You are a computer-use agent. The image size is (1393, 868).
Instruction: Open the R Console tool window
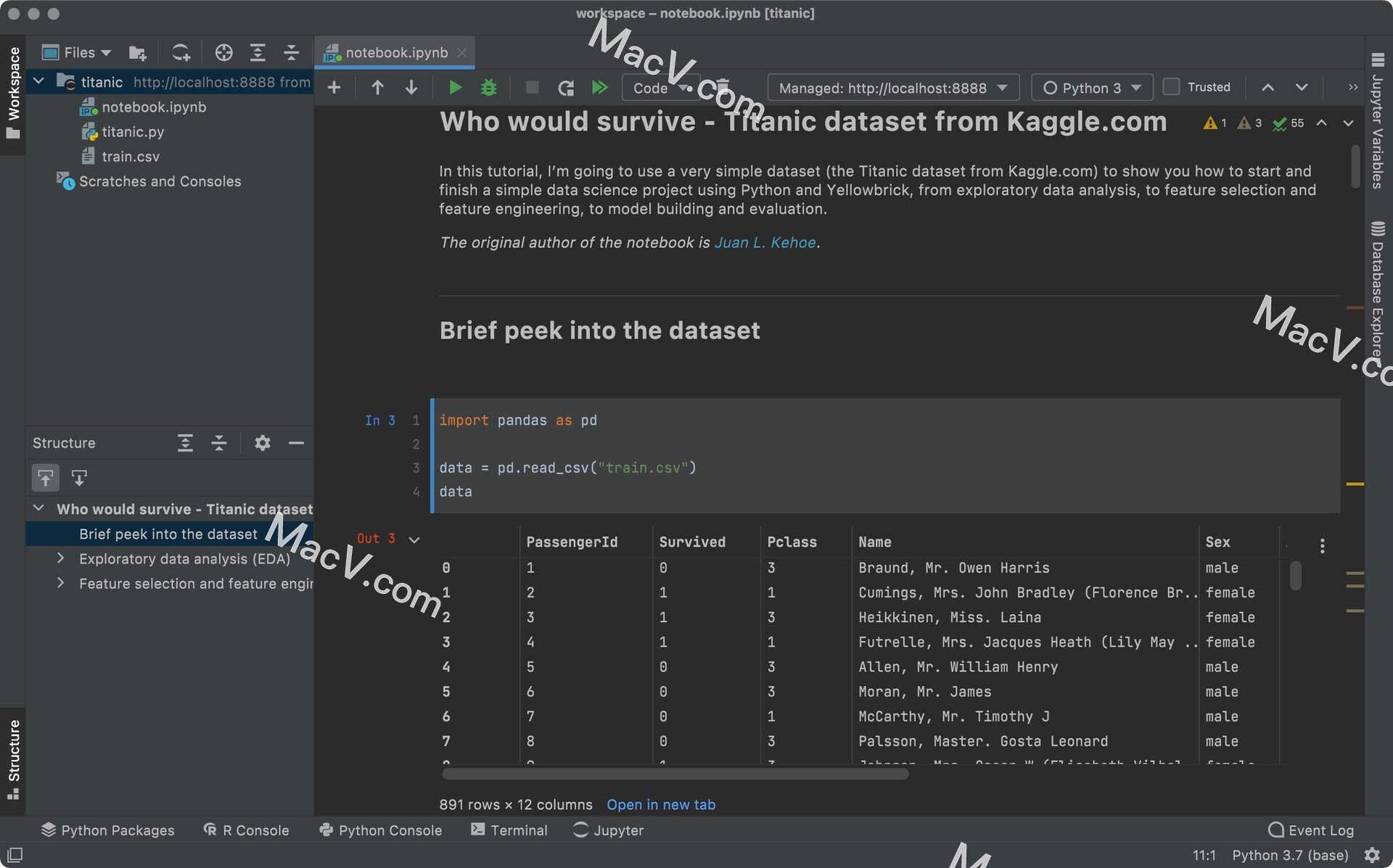[x=246, y=830]
